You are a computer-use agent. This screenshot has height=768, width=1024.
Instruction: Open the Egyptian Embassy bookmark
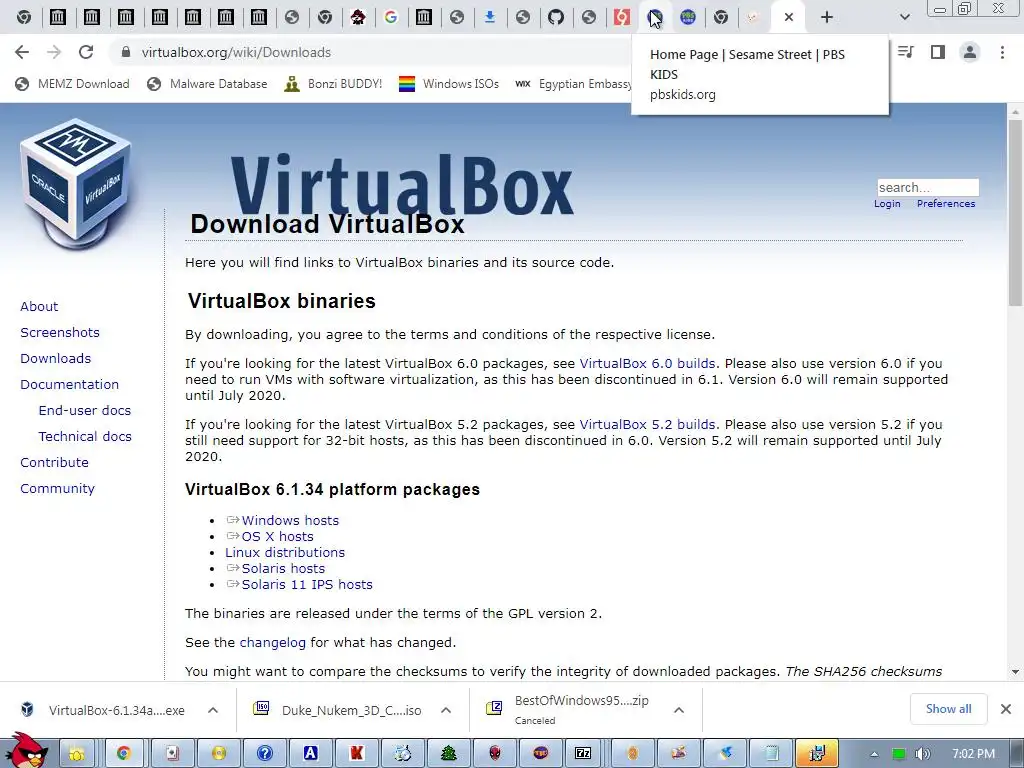click(x=573, y=84)
